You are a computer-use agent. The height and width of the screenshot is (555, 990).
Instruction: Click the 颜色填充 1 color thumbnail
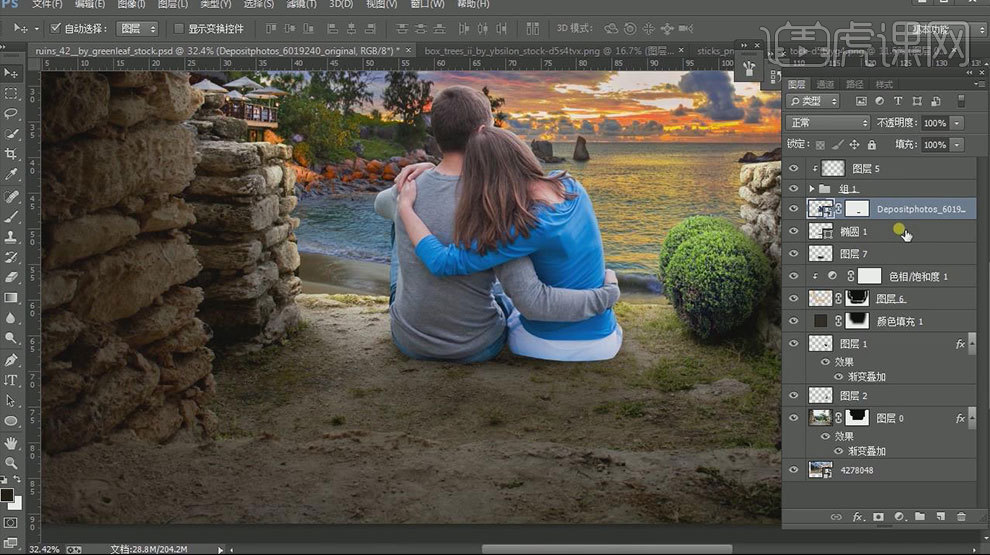pyautogui.click(x=820, y=321)
